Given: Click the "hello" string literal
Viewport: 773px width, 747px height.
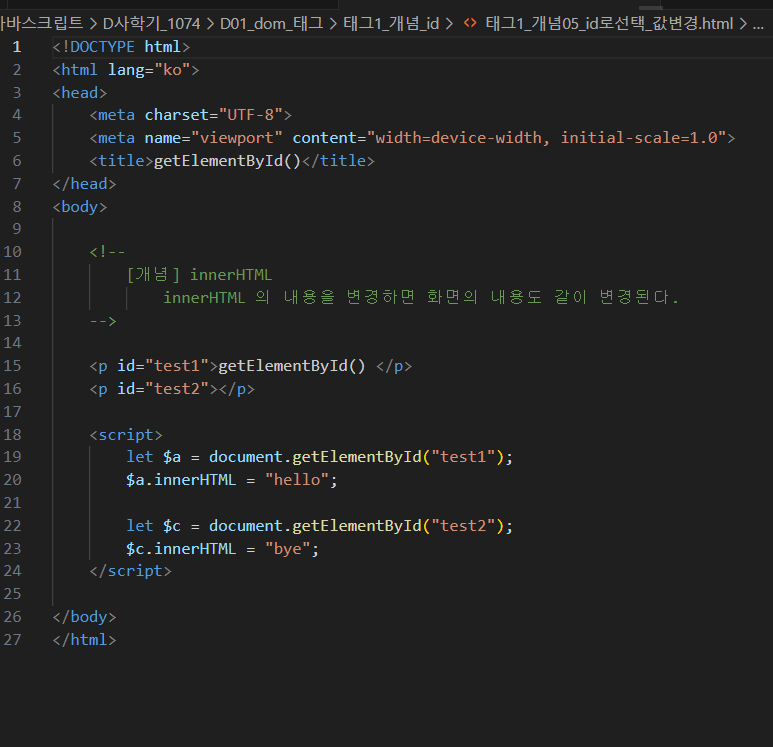Looking at the screenshot, I should [297, 480].
